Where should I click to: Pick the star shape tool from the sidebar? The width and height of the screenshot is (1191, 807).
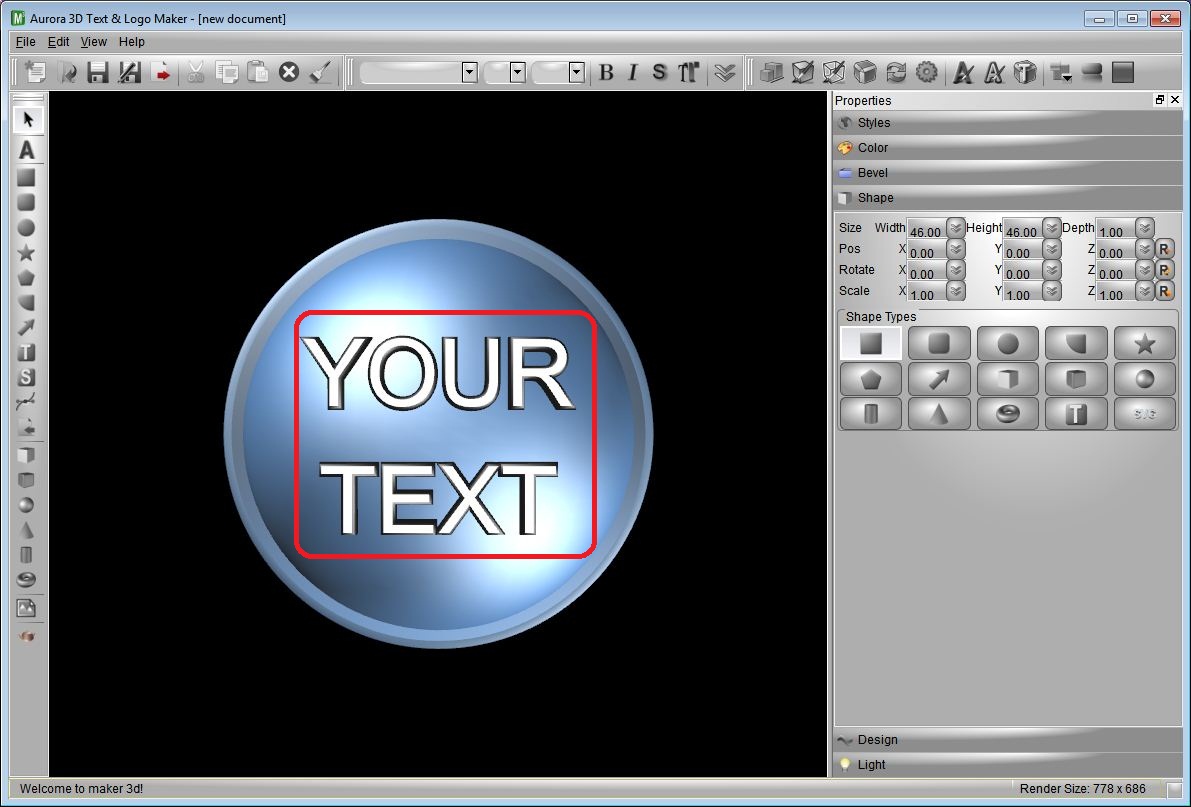point(27,253)
